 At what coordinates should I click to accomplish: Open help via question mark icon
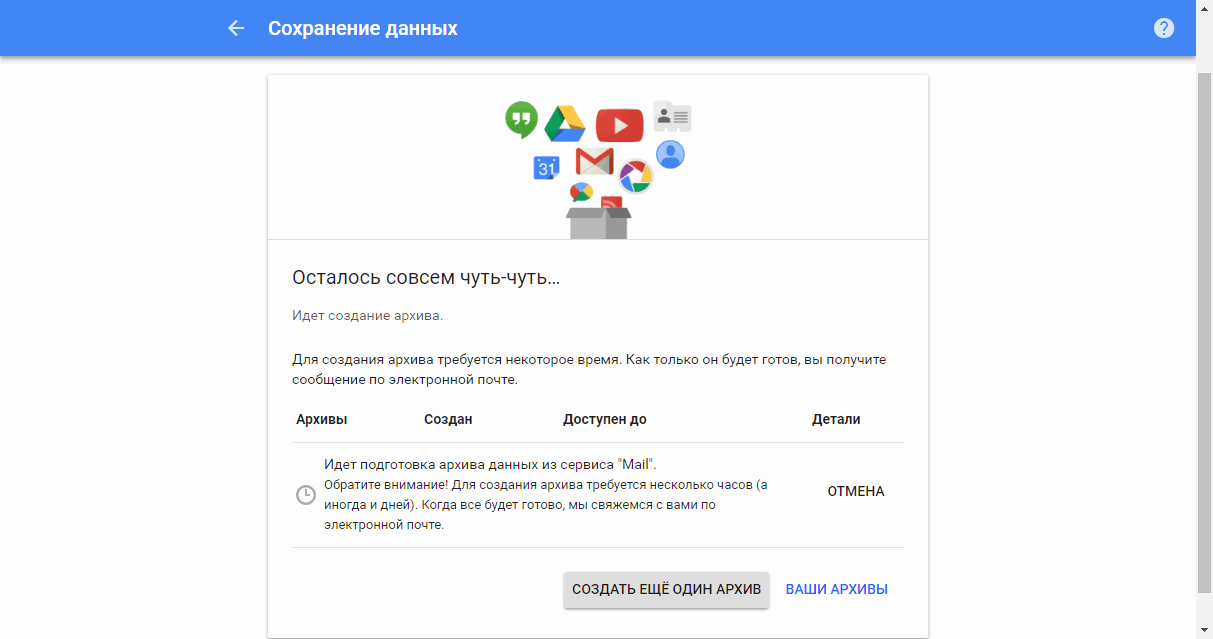pos(1164,28)
